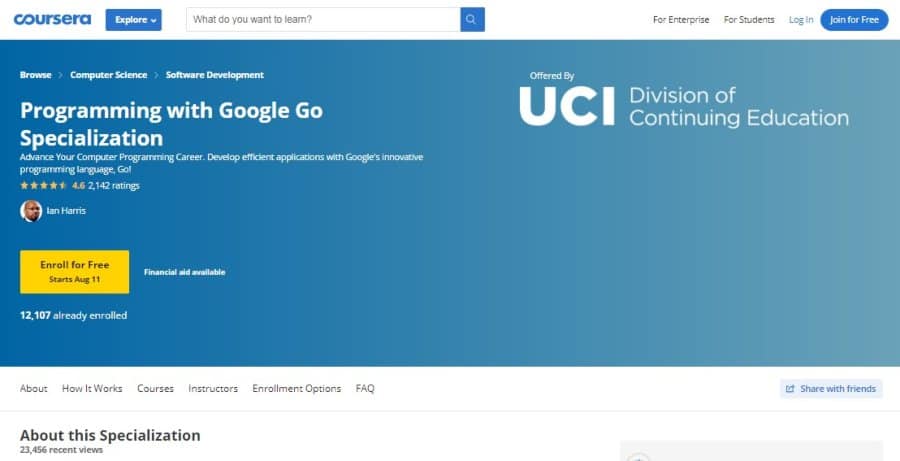Click the 'Programming with Google Go Specialization' title
This screenshot has width=900, height=461.
pos(171,124)
